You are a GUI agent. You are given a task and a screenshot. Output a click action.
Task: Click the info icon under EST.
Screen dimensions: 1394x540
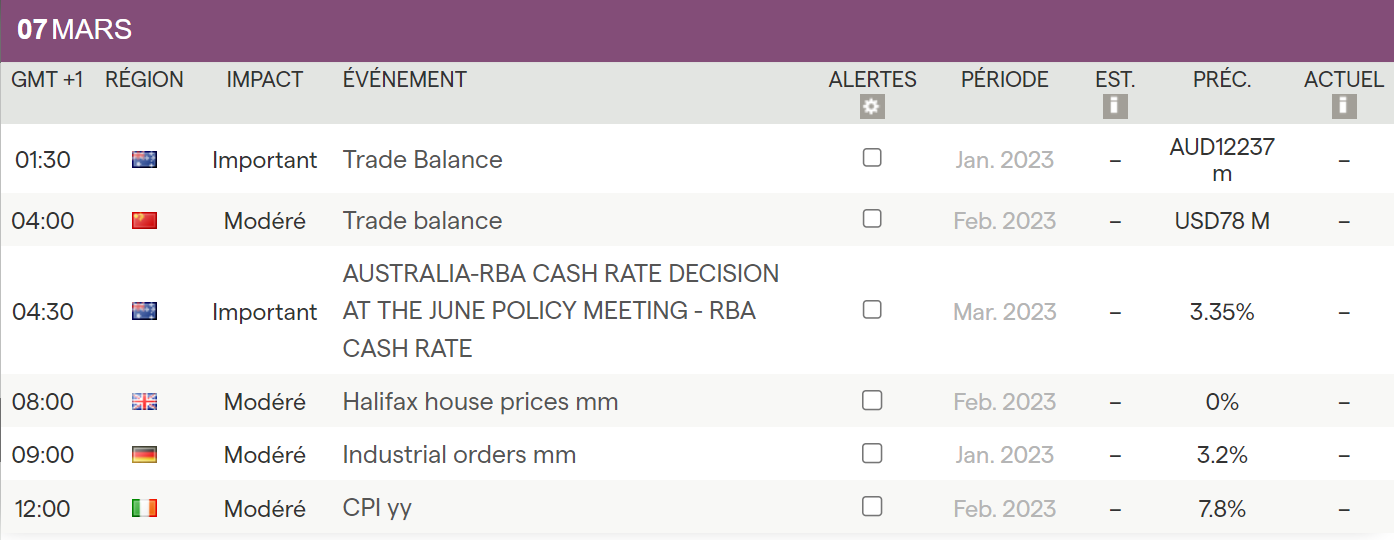click(x=1115, y=107)
